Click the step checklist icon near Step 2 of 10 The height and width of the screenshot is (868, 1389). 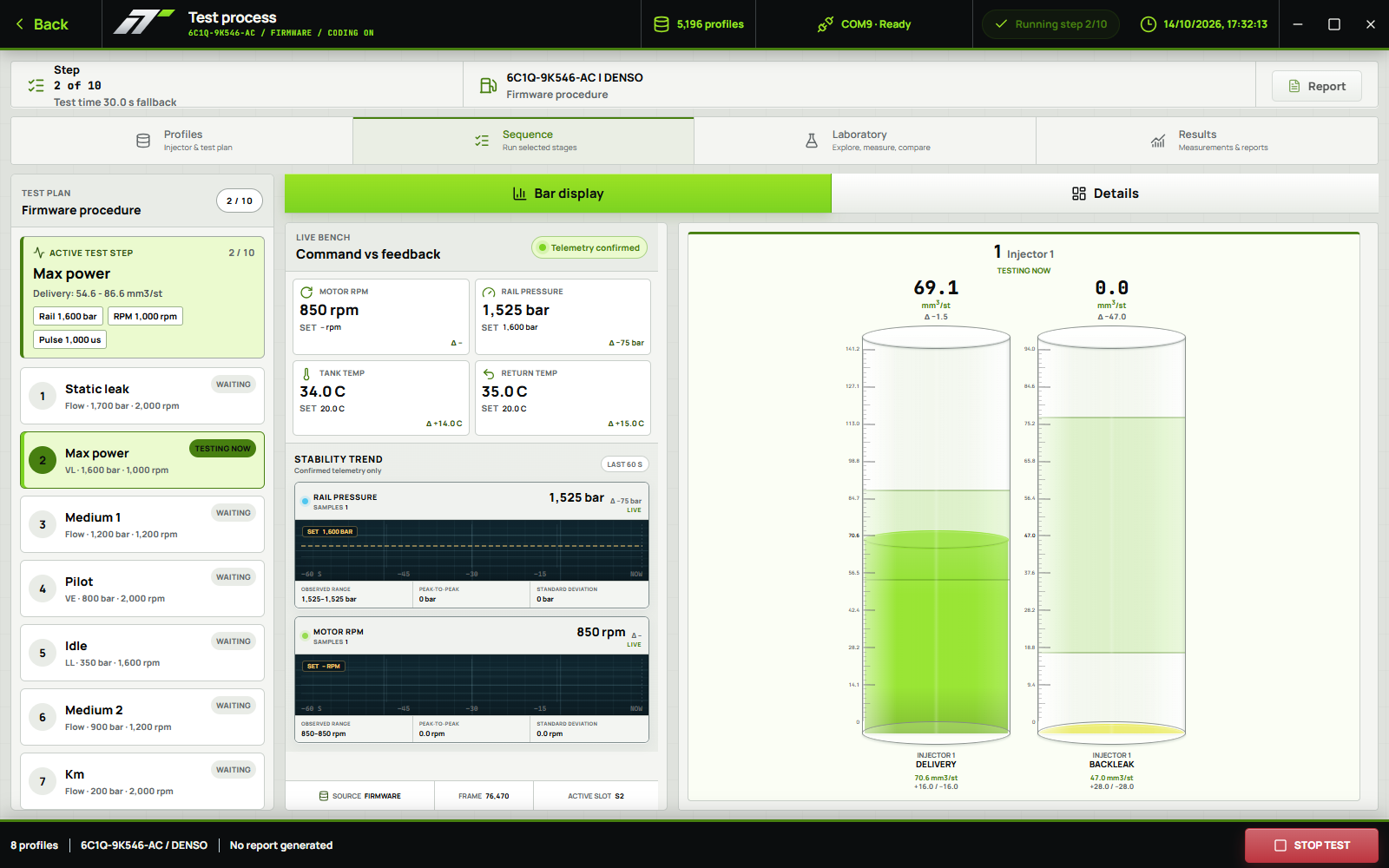pos(36,85)
